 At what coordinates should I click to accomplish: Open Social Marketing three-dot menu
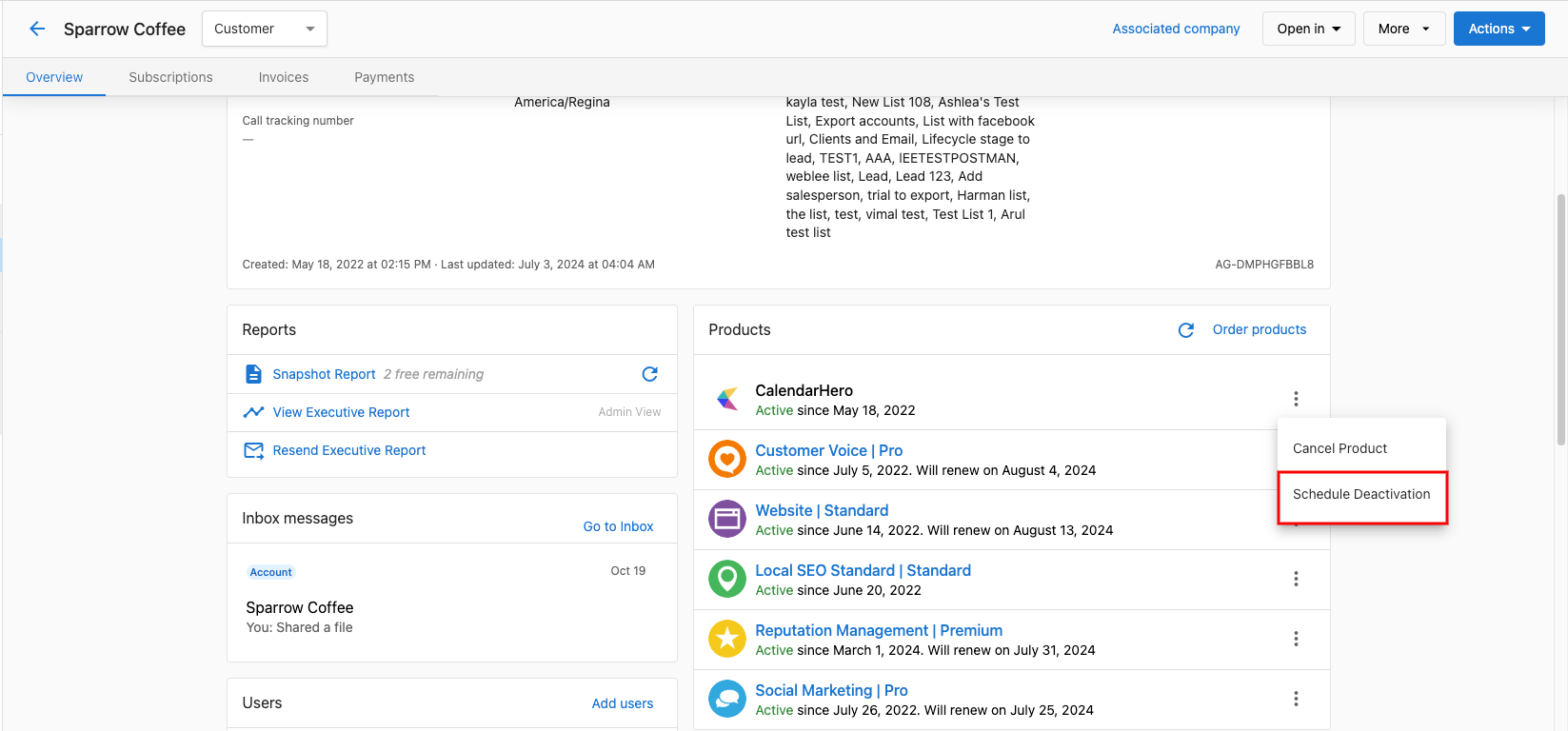1296,699
